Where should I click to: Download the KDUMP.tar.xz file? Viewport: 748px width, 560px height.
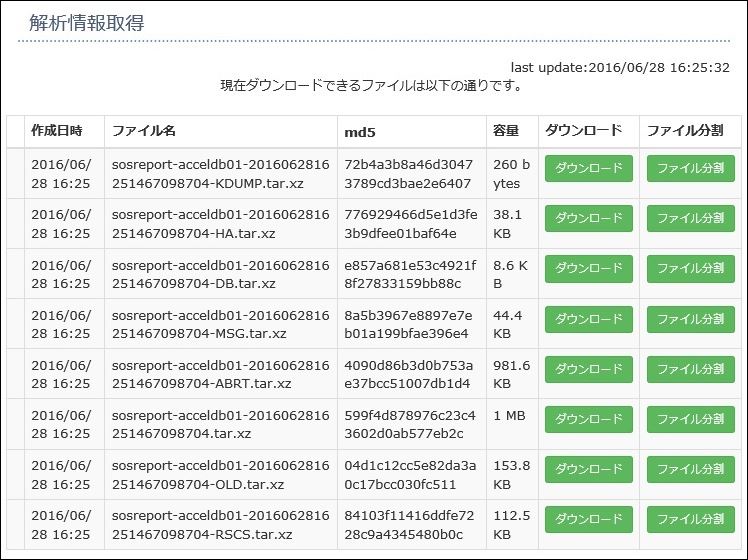click(589, 168)
